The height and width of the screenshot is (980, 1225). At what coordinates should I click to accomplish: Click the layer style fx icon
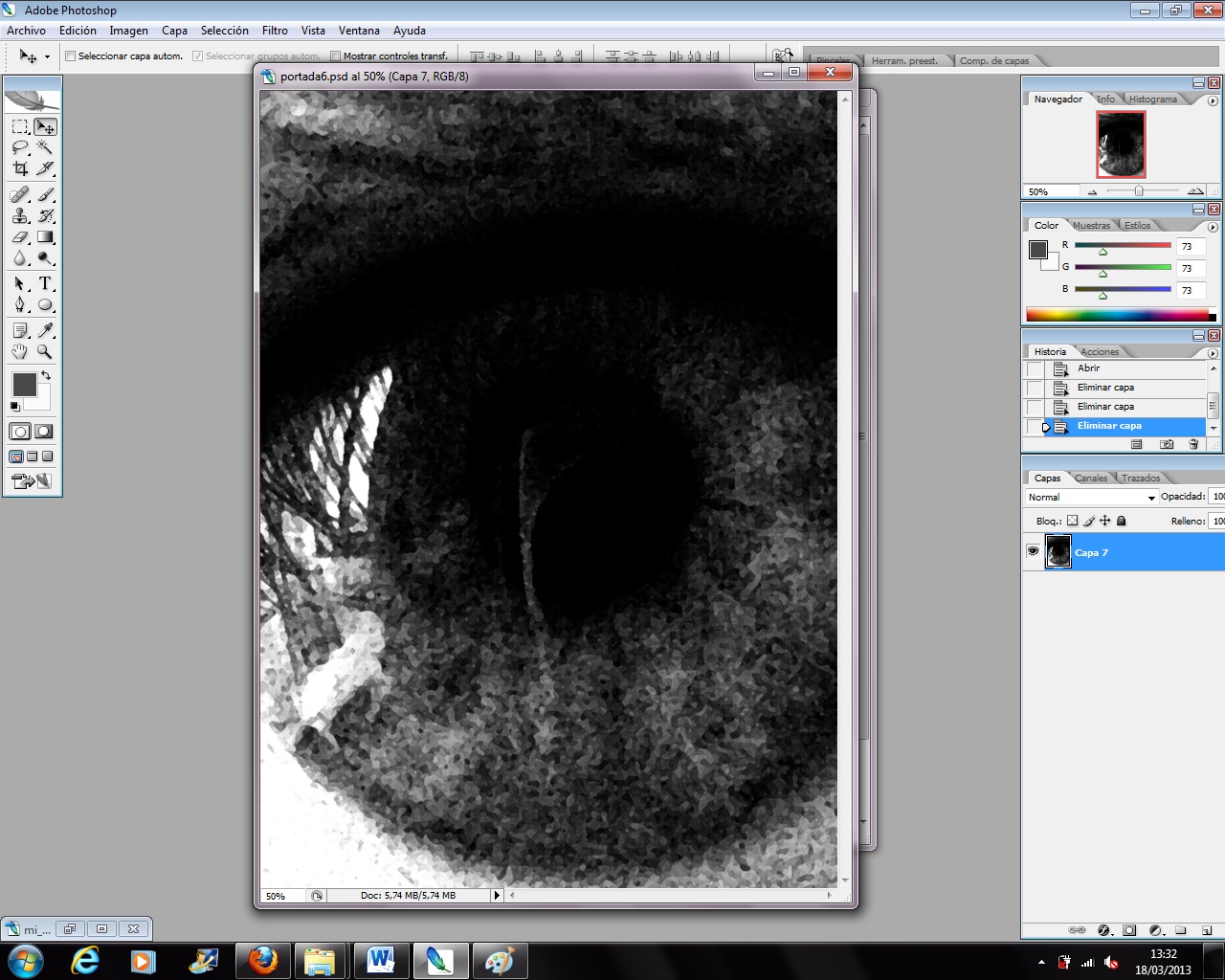1103,930
